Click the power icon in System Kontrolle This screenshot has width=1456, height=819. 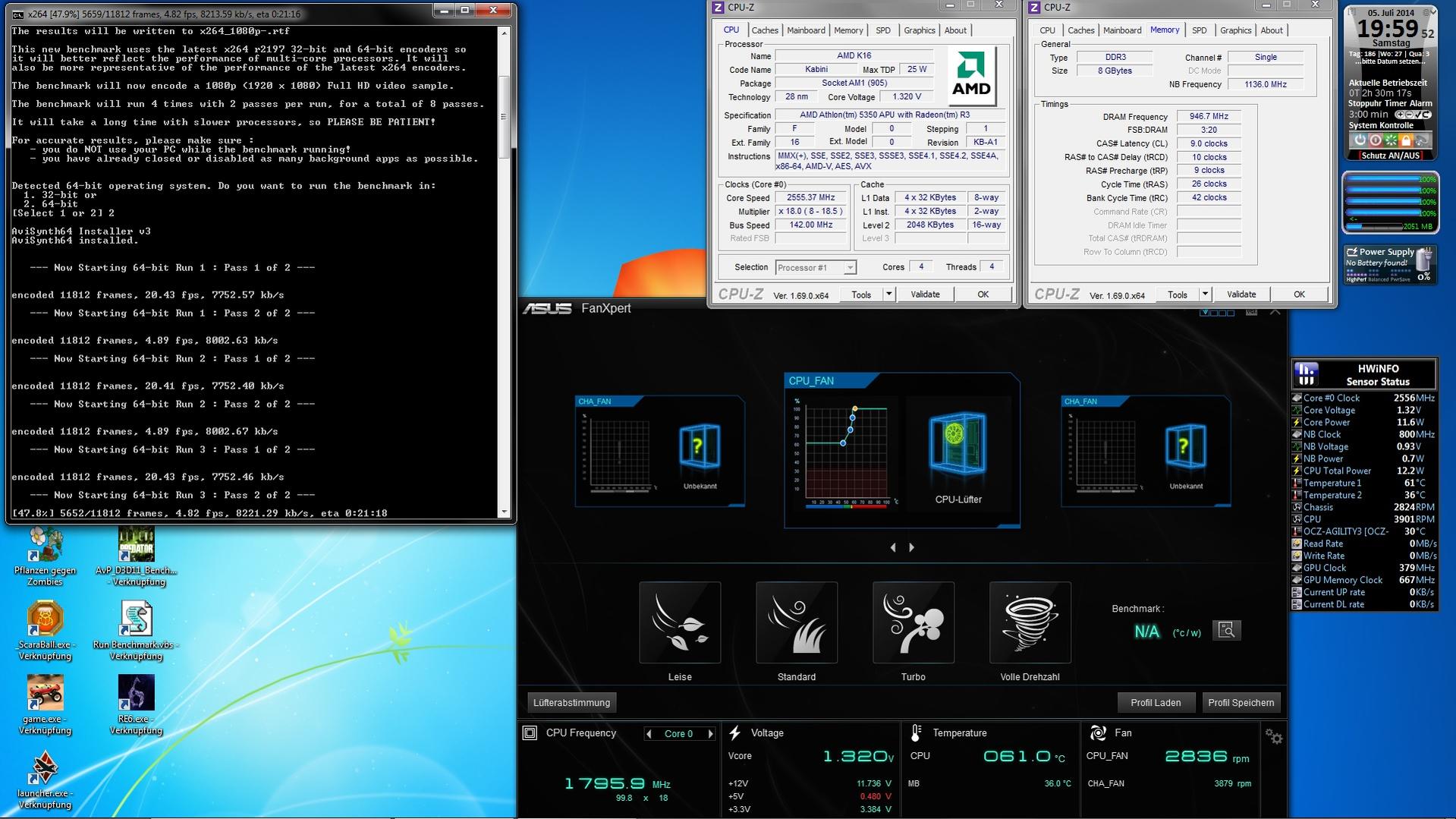pyautogui.click(x=1360, y=140)
